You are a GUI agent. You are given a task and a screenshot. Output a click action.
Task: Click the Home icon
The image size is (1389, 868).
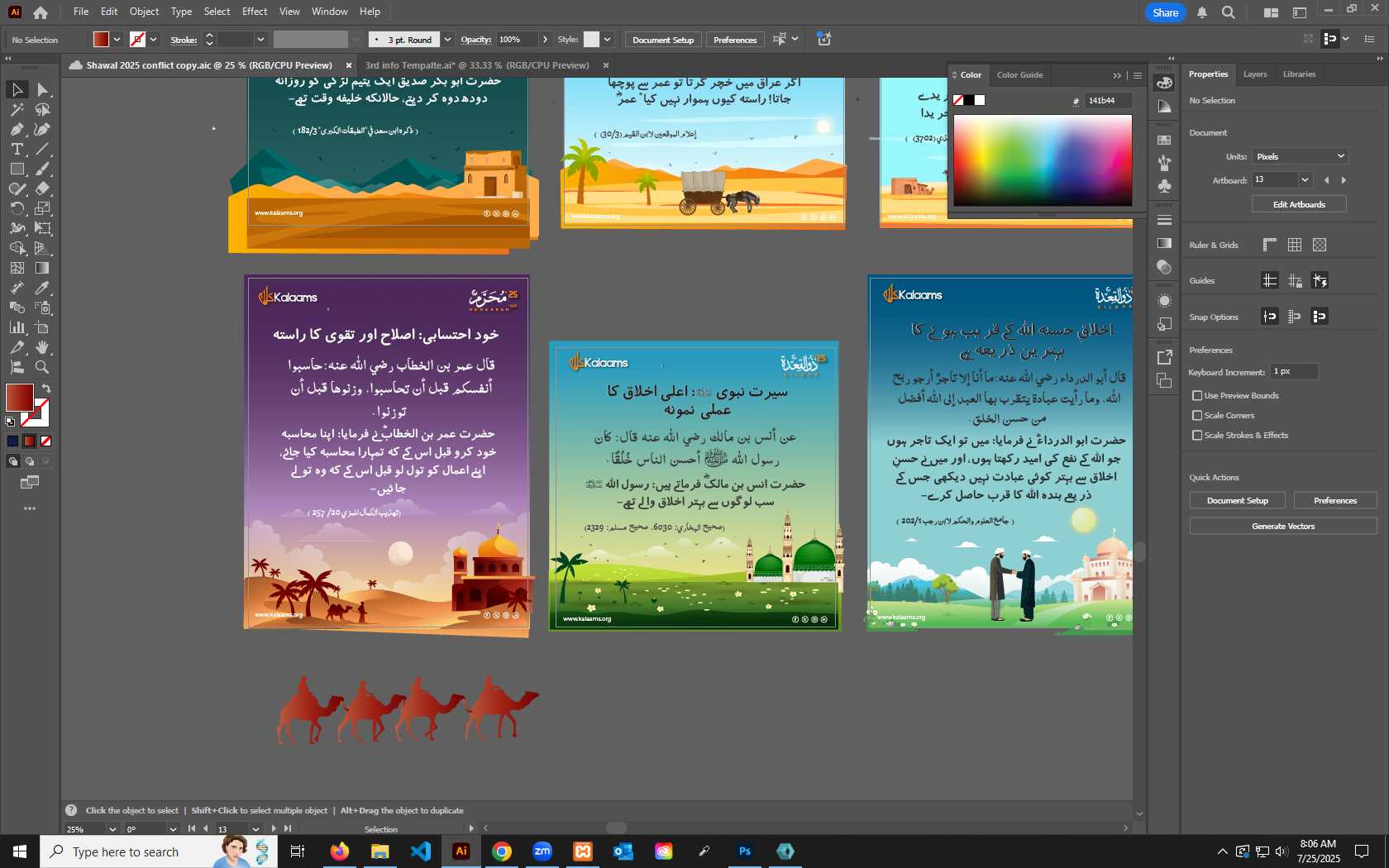[41, 12]
